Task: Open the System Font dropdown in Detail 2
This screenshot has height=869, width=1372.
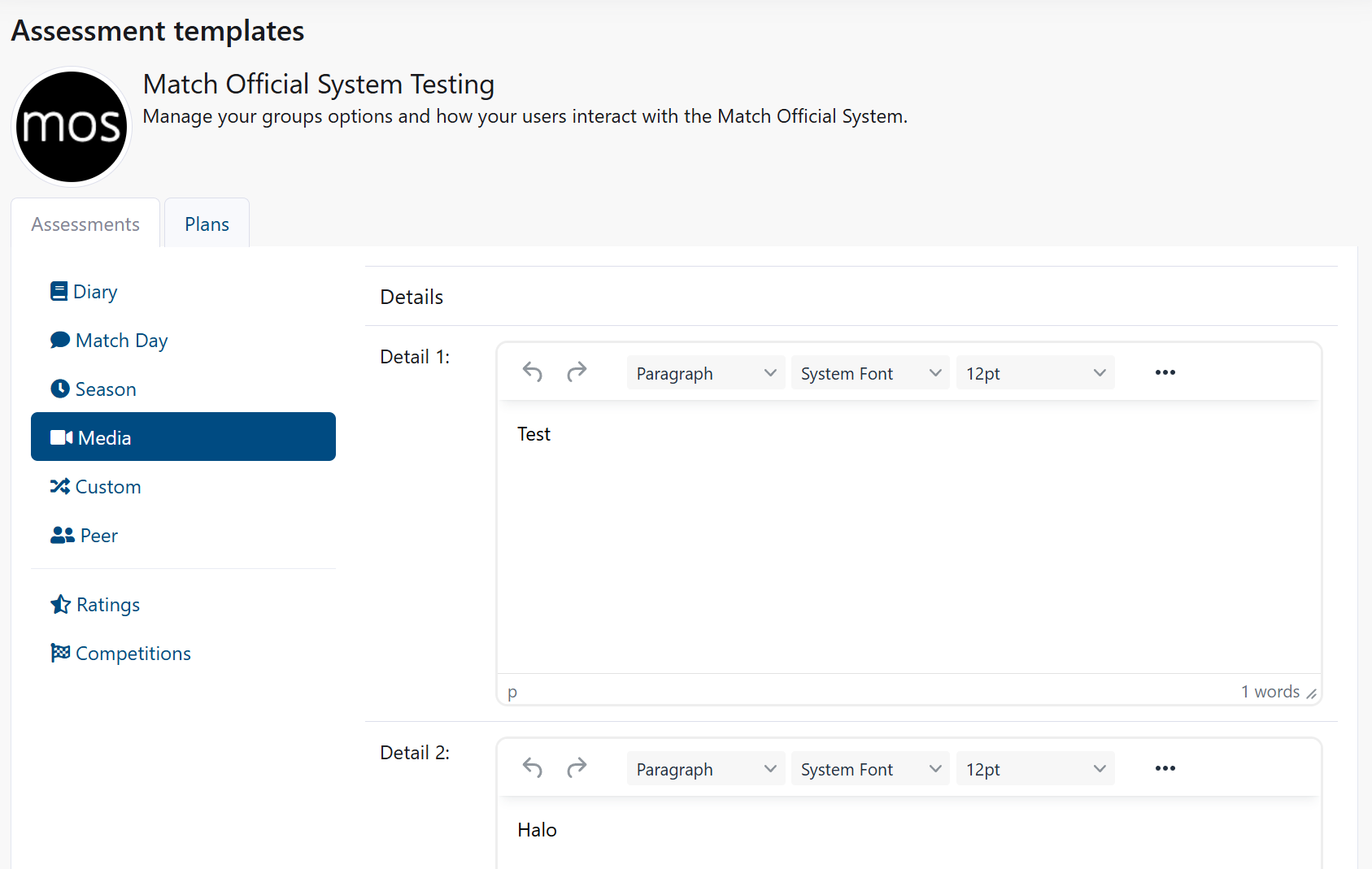Action: pos(869,768)
